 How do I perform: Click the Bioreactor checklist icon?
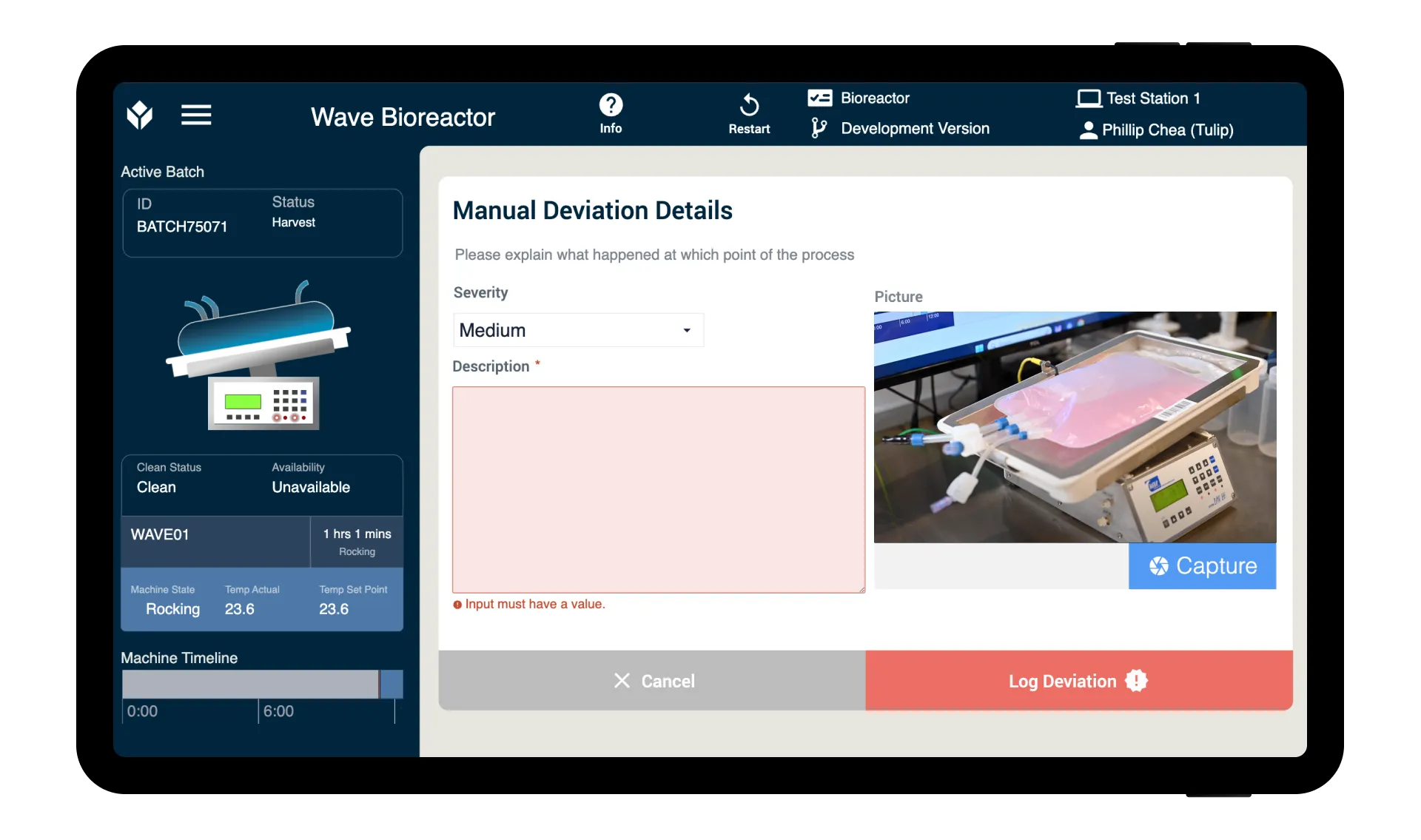[819, 98]
